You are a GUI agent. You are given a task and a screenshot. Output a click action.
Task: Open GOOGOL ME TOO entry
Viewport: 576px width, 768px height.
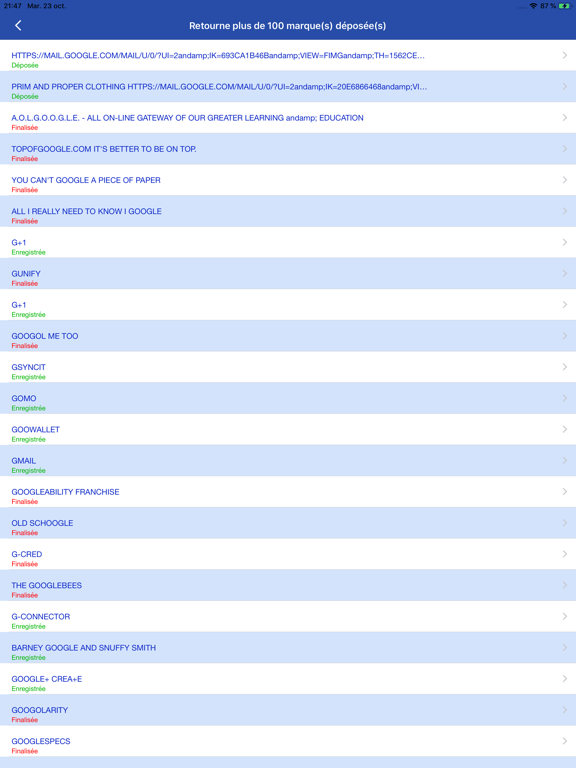pos(288,336)
